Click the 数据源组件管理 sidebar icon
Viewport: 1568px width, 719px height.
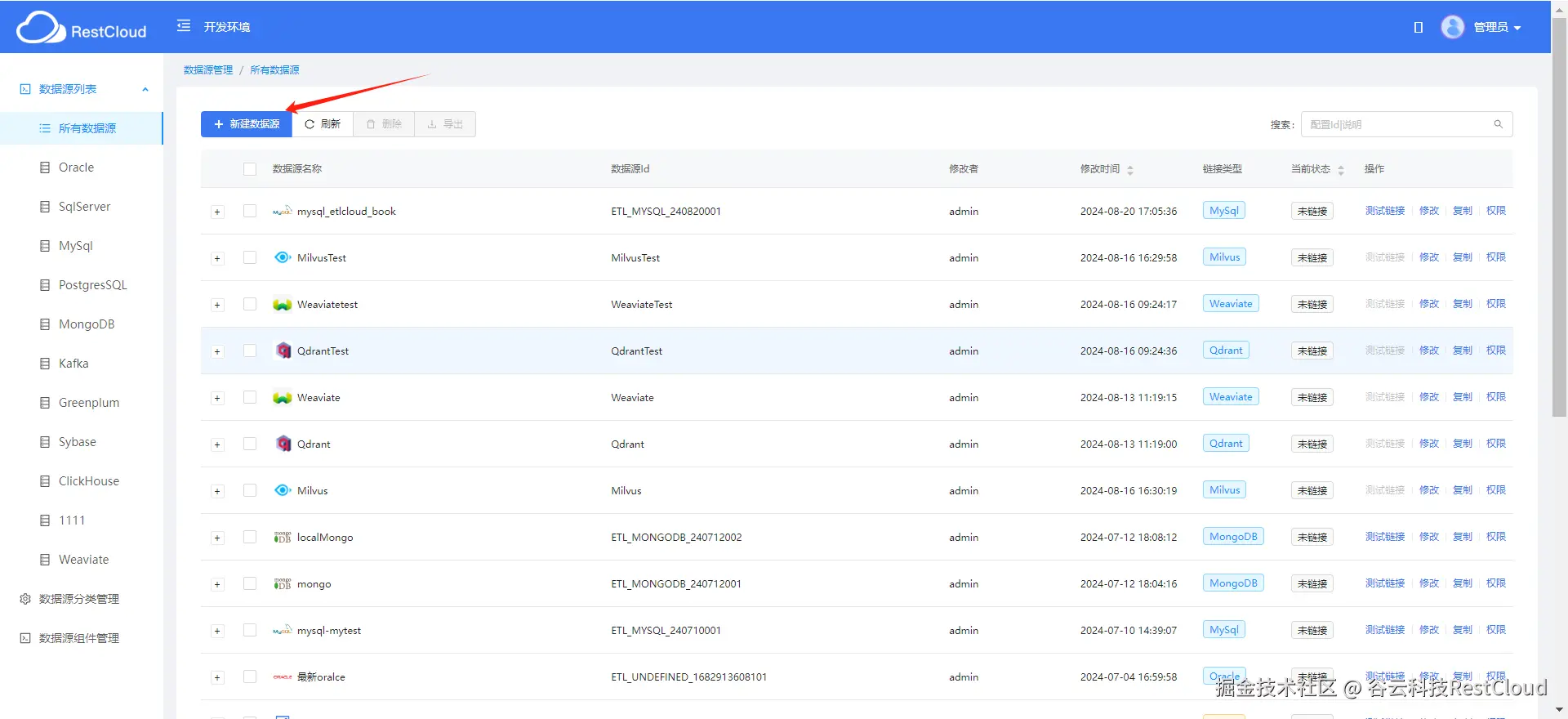(x=25, y=638)
